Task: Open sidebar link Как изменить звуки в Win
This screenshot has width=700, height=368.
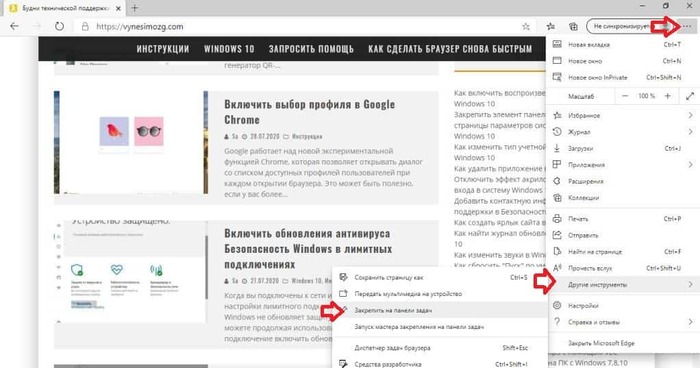Action: [500, 255]
